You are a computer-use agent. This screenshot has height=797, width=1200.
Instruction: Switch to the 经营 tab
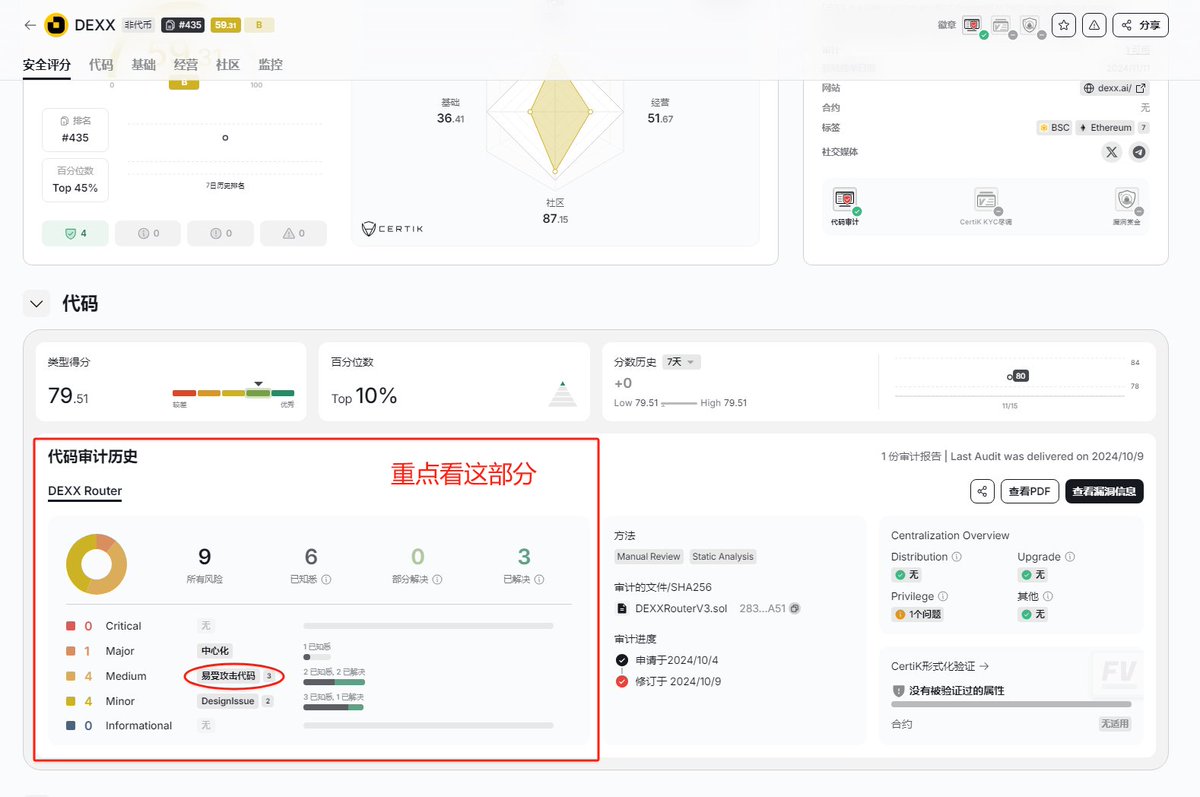(186, 65)
